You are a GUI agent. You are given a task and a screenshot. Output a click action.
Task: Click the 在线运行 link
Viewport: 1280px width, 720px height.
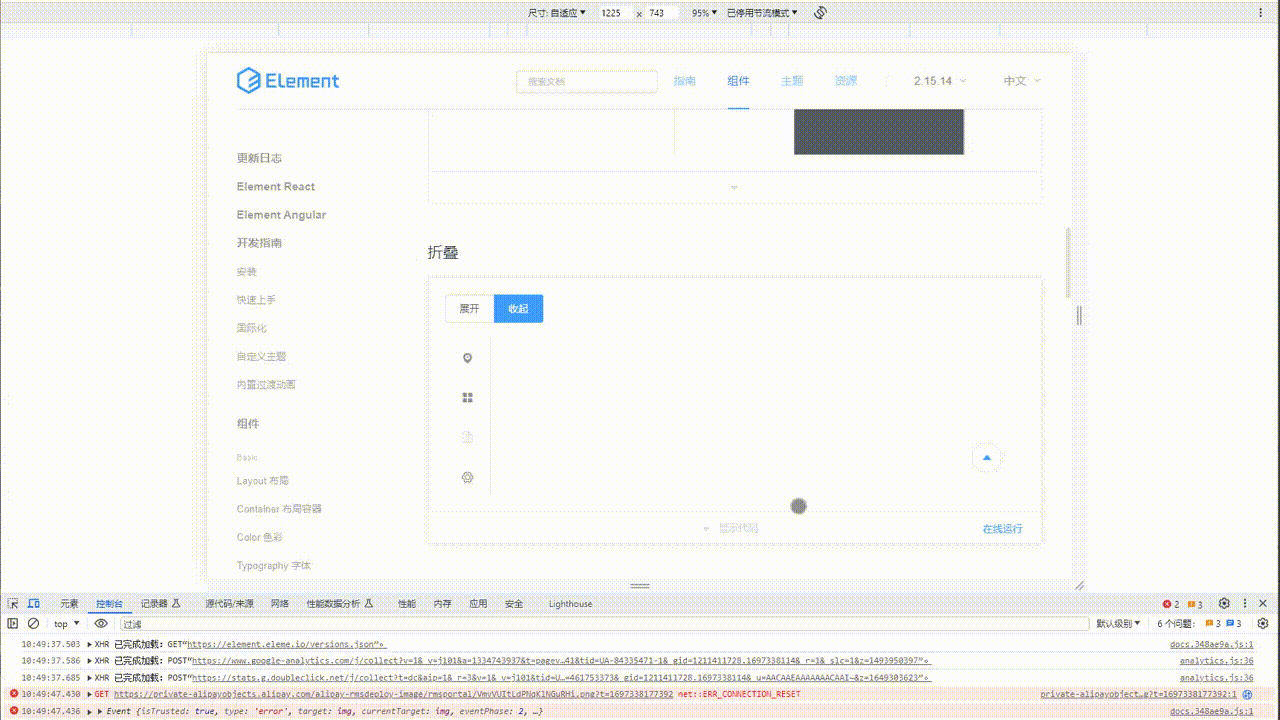coord(1002,529)
